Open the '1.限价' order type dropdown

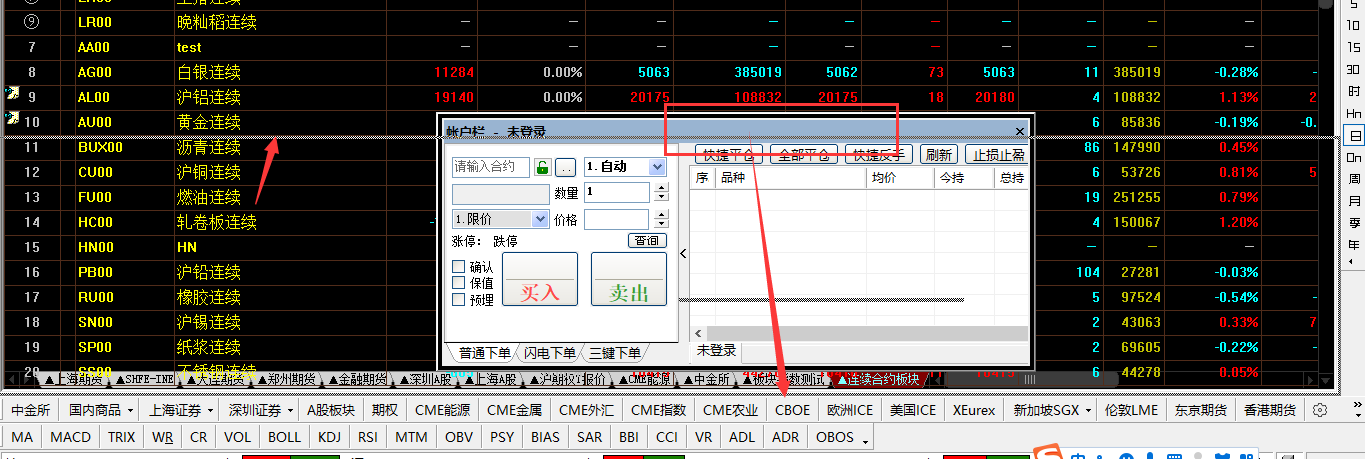541,219
